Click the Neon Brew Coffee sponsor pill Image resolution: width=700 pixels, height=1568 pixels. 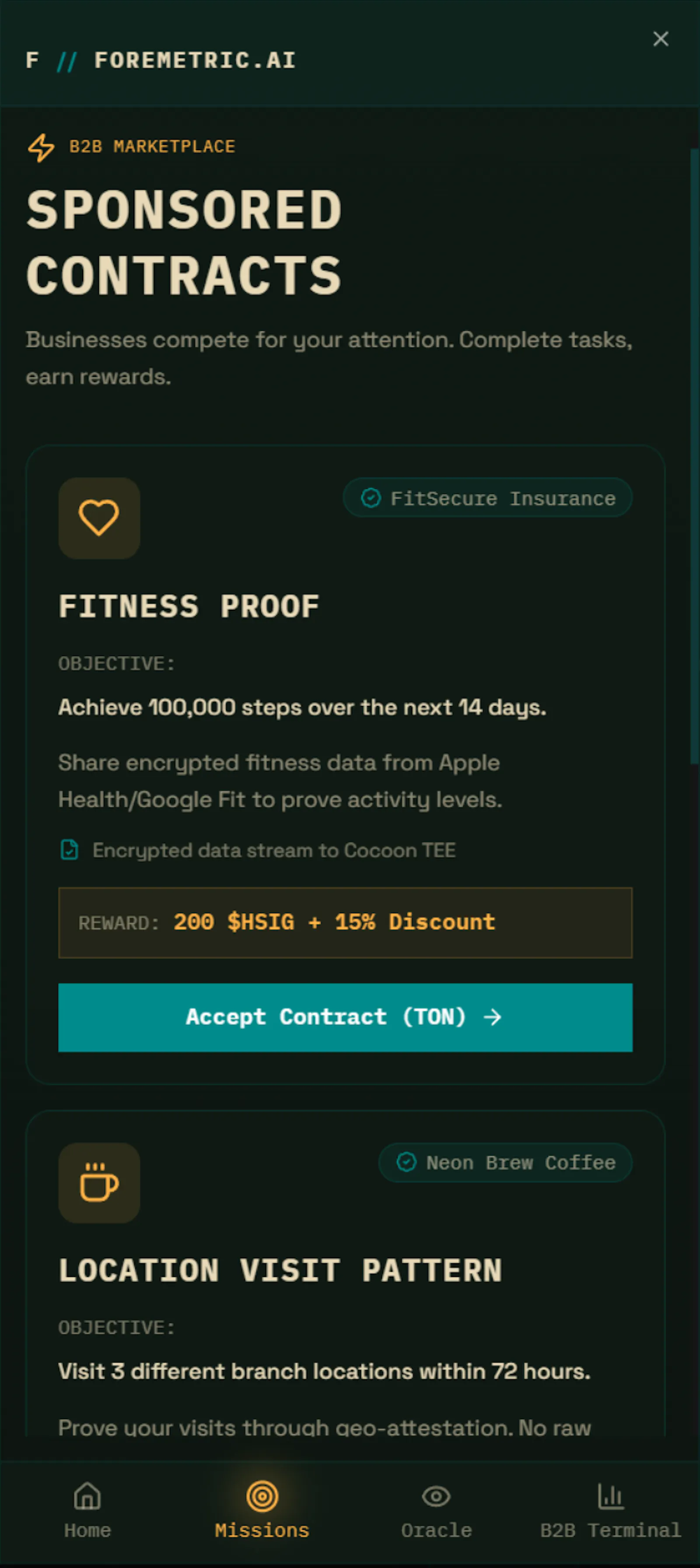tap(505, 1162)
